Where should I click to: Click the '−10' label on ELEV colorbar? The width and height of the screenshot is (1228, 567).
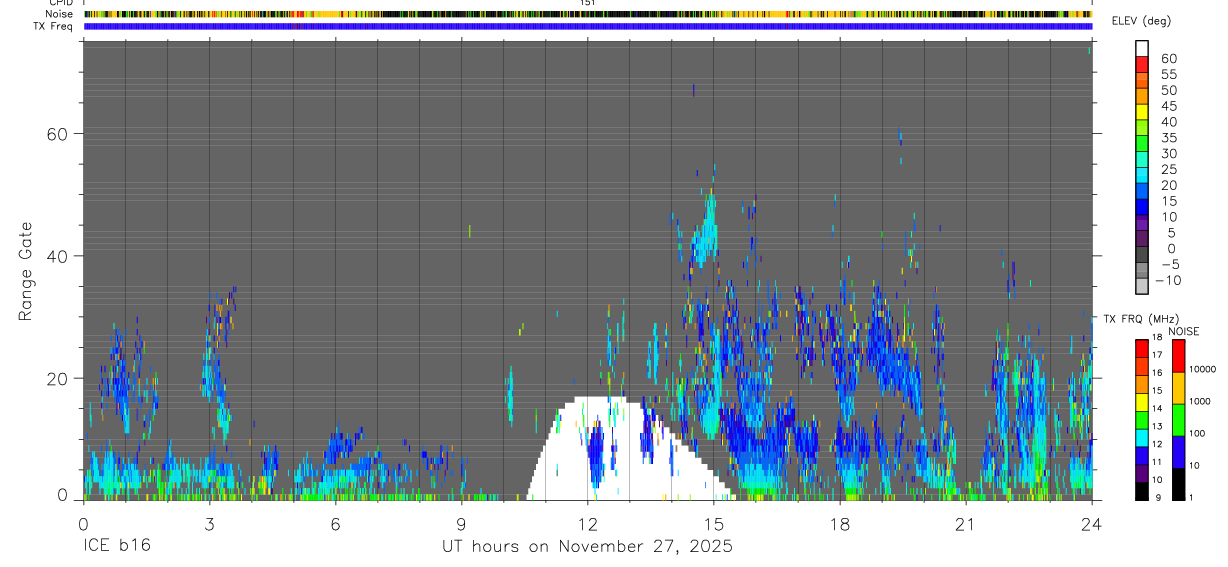coord(1167,280)
